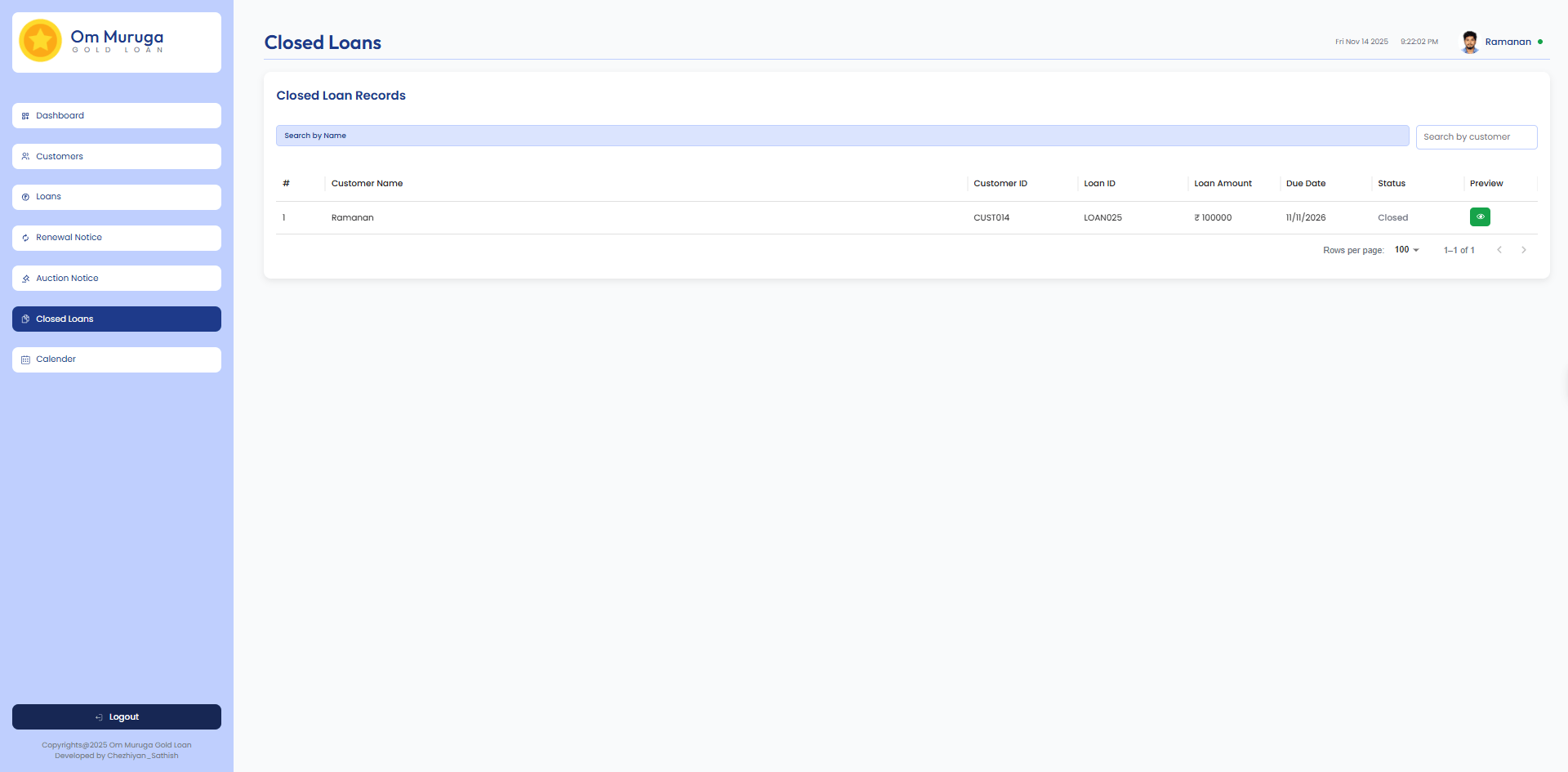The height and width of the screenshot is (772, 1568).
Task: Focus the Search by customer input field
Action: point(1476,137)
